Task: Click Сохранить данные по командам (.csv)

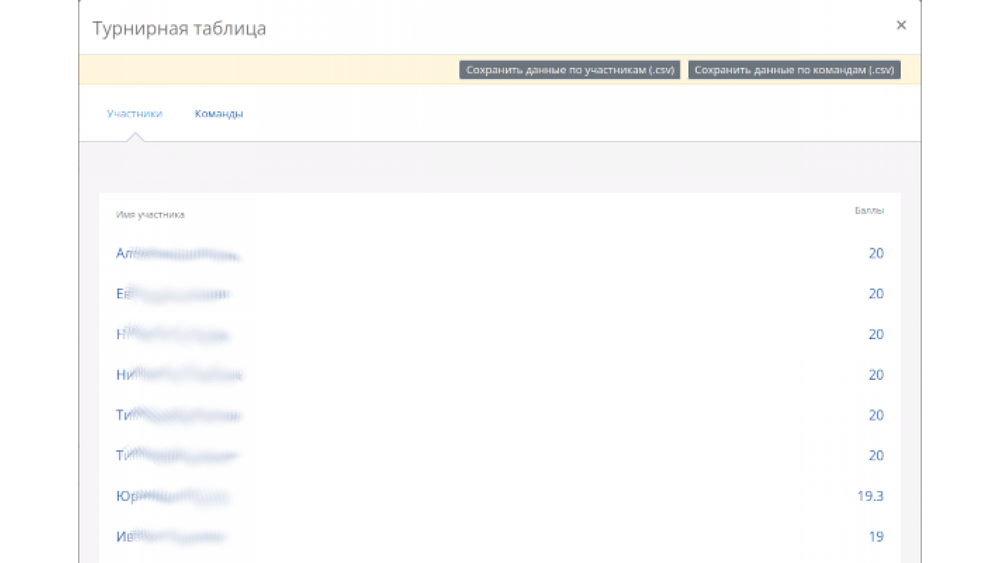Action: (794, 70)
